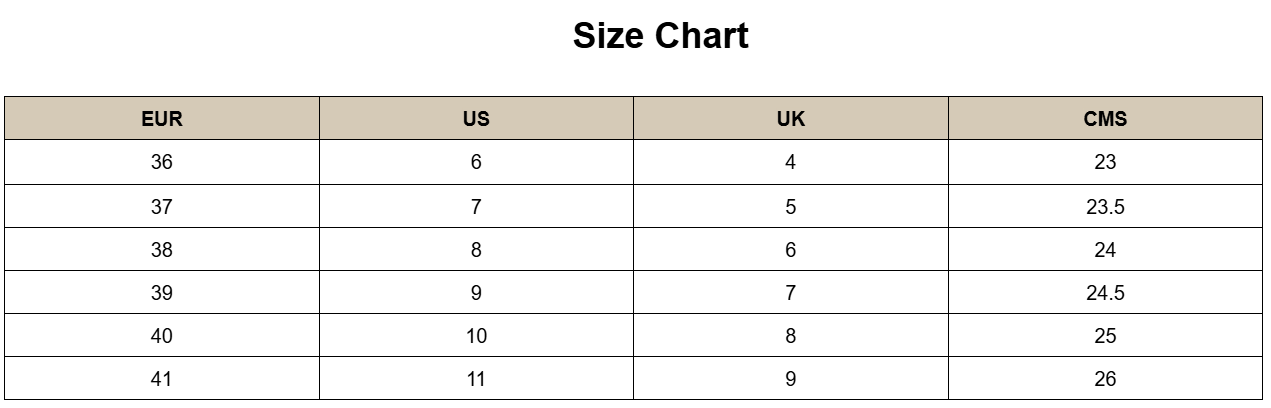This screenshot has width=1271, height=408.
Task: Click the US size 7 cell
Action: (476, 207)
